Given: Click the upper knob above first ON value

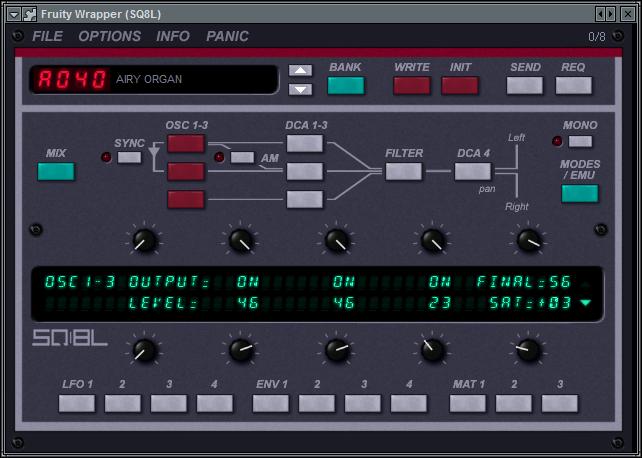Looking at the screenshot, I should point(241,241).
